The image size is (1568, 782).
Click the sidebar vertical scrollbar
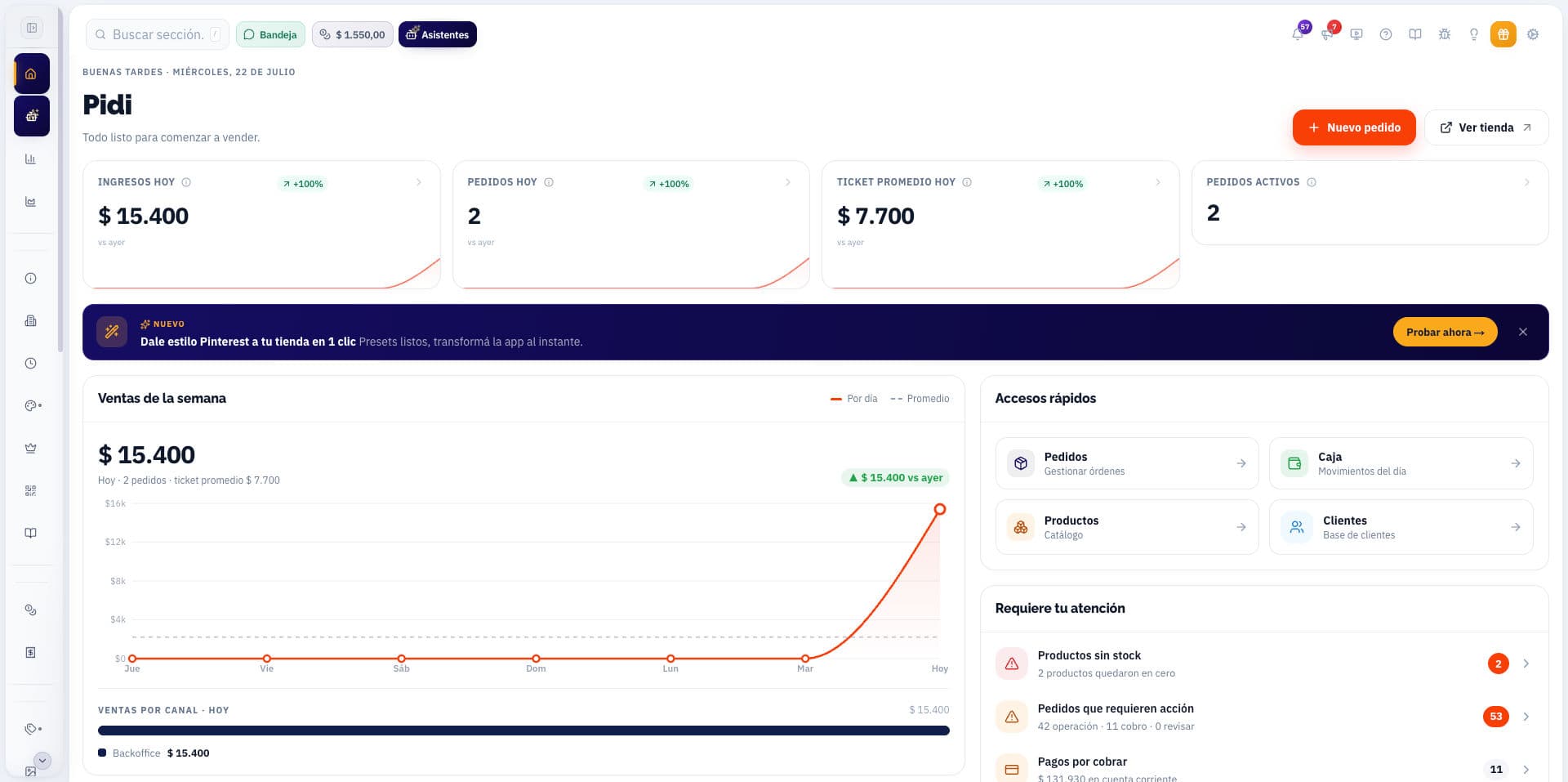tap(60, 180)
